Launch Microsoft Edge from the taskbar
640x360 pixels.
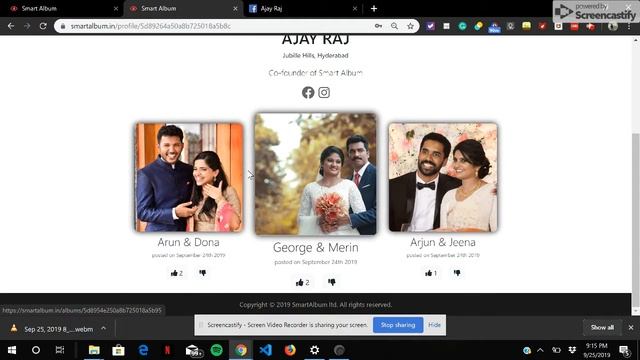point(143,350)
